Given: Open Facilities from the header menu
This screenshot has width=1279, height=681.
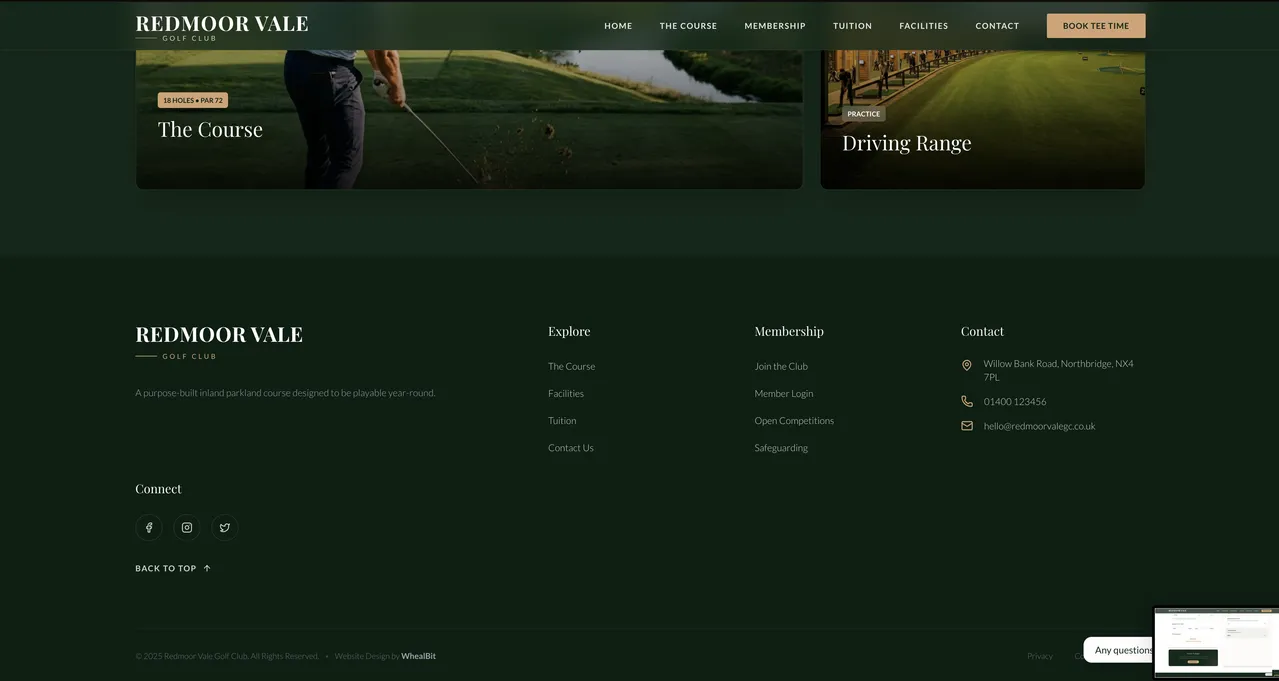Looking at the screenshot, I should click(x=923, y=26).
